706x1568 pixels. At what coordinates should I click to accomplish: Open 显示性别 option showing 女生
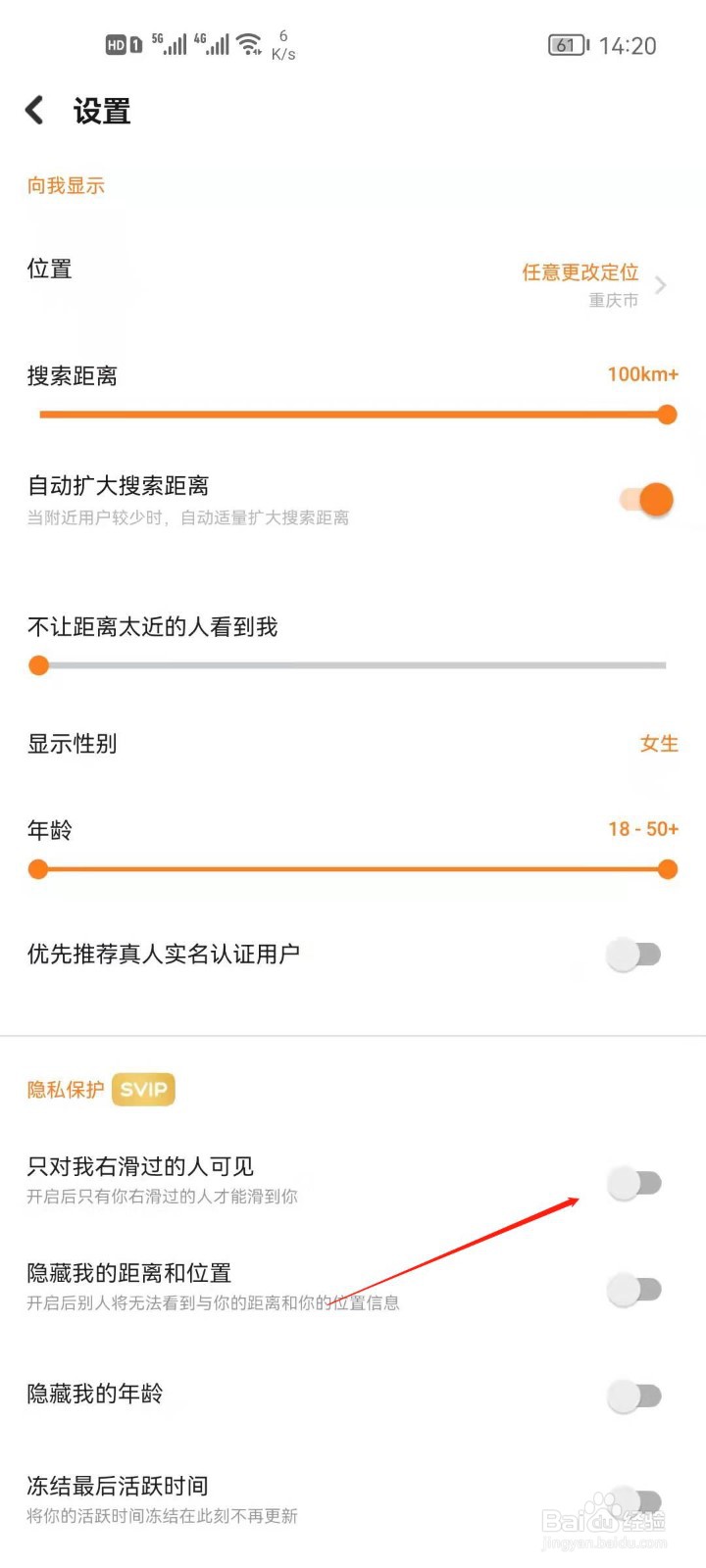pyautogui.click(x=353, y=744)
